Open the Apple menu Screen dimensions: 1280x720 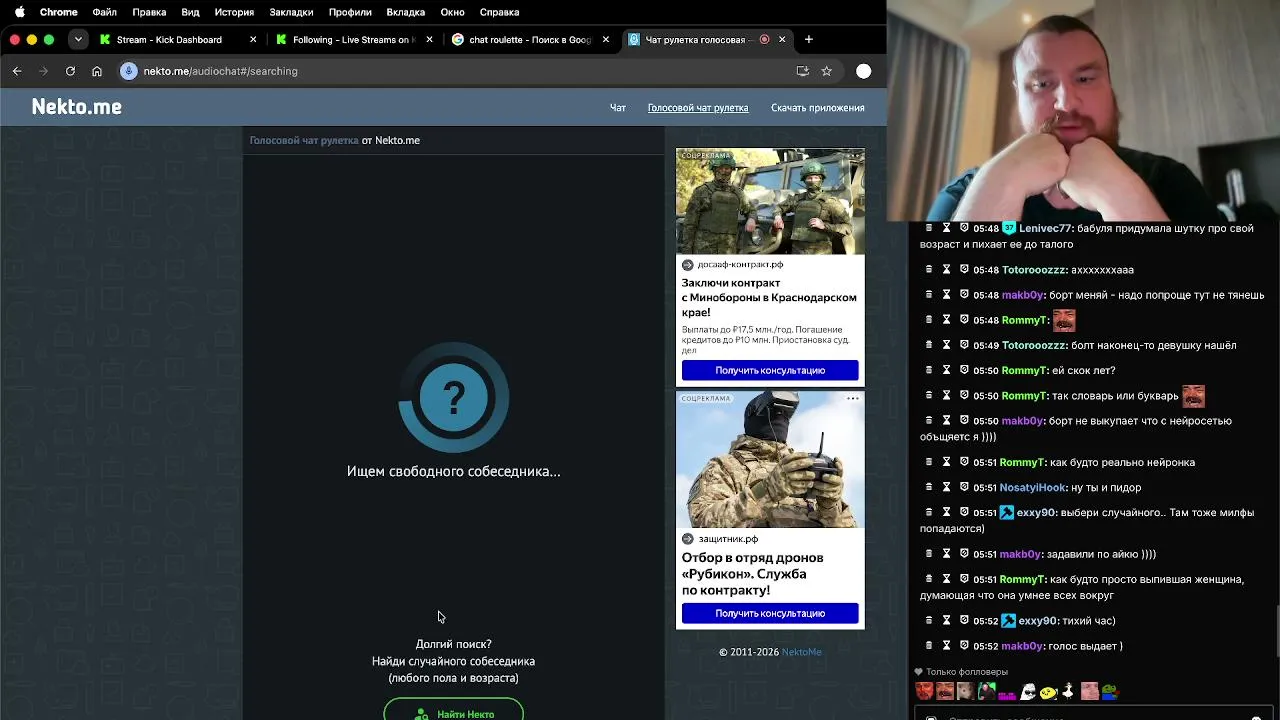coord(19,12)
